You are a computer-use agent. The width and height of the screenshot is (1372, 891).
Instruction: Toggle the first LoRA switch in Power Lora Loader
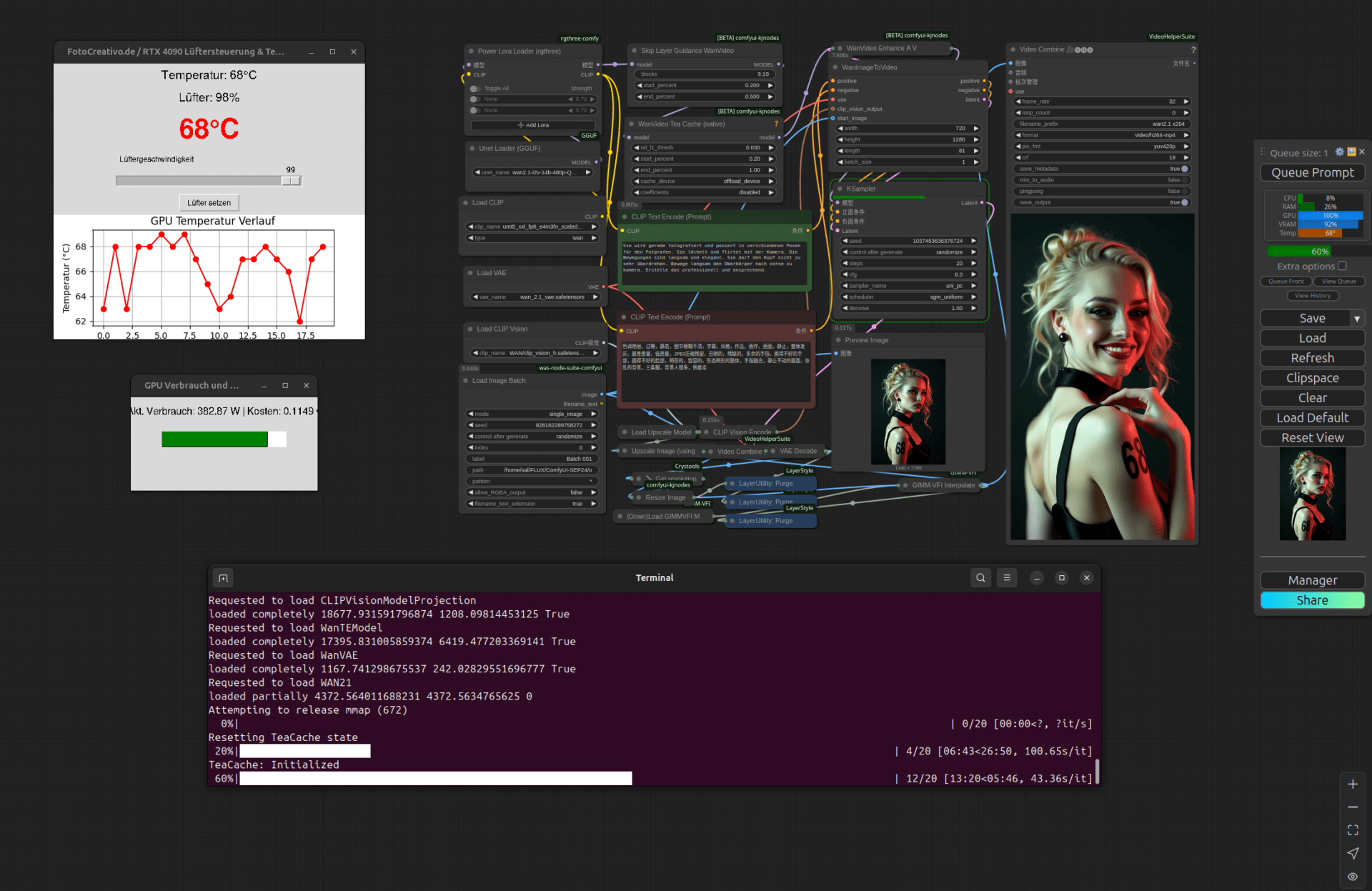click(x=474, y=99)
